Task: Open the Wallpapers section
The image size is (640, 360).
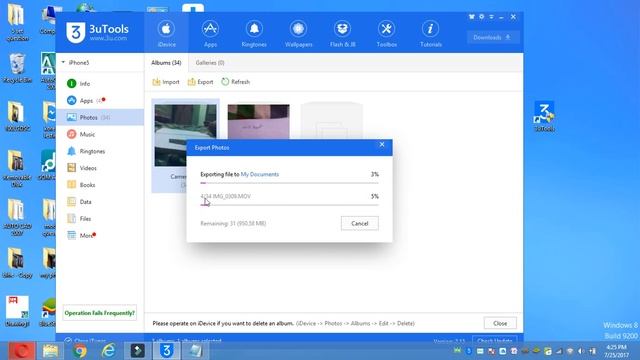Action: point(298,33)
